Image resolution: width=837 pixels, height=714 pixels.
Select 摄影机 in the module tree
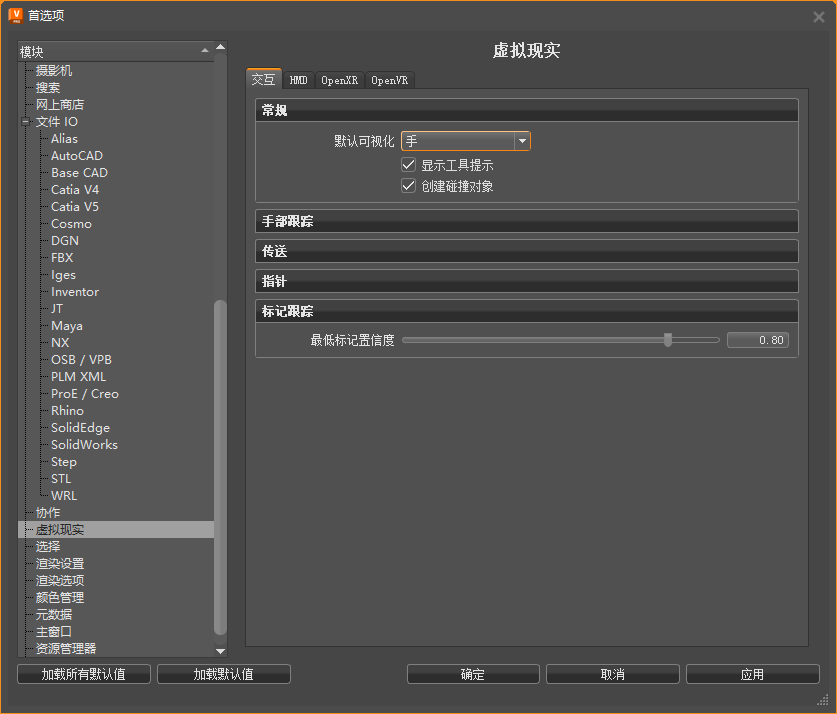click(x=54, y=70)
